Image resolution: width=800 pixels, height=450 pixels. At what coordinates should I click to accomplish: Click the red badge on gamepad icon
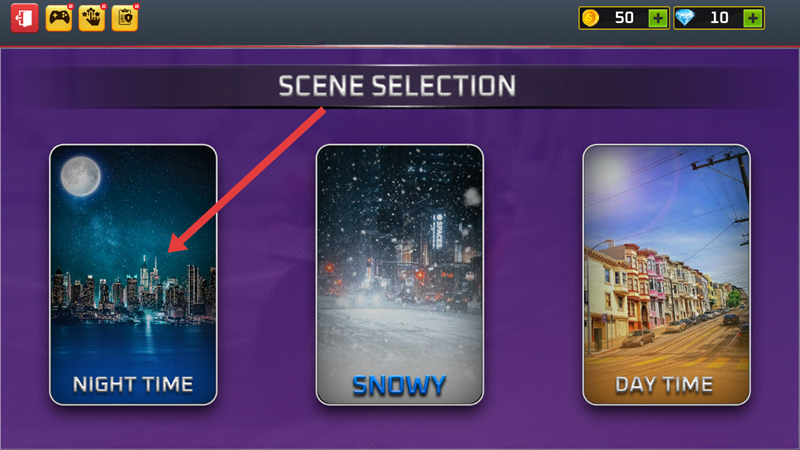tap(70, 6)
